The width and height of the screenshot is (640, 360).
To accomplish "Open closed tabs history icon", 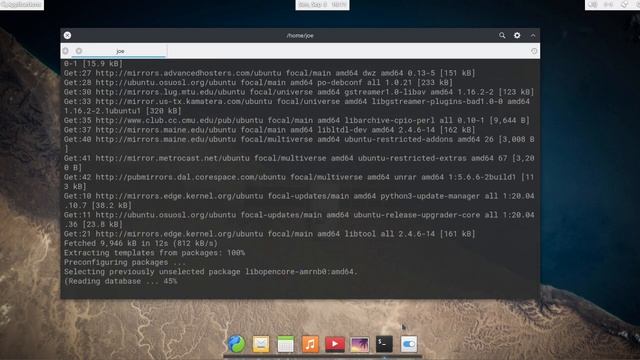I will (534, 51).
